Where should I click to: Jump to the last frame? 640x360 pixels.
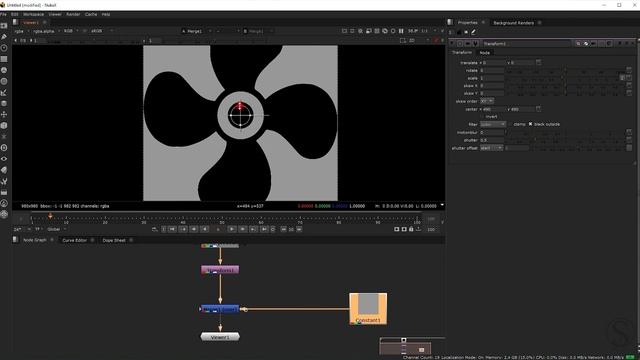[264, 229]
